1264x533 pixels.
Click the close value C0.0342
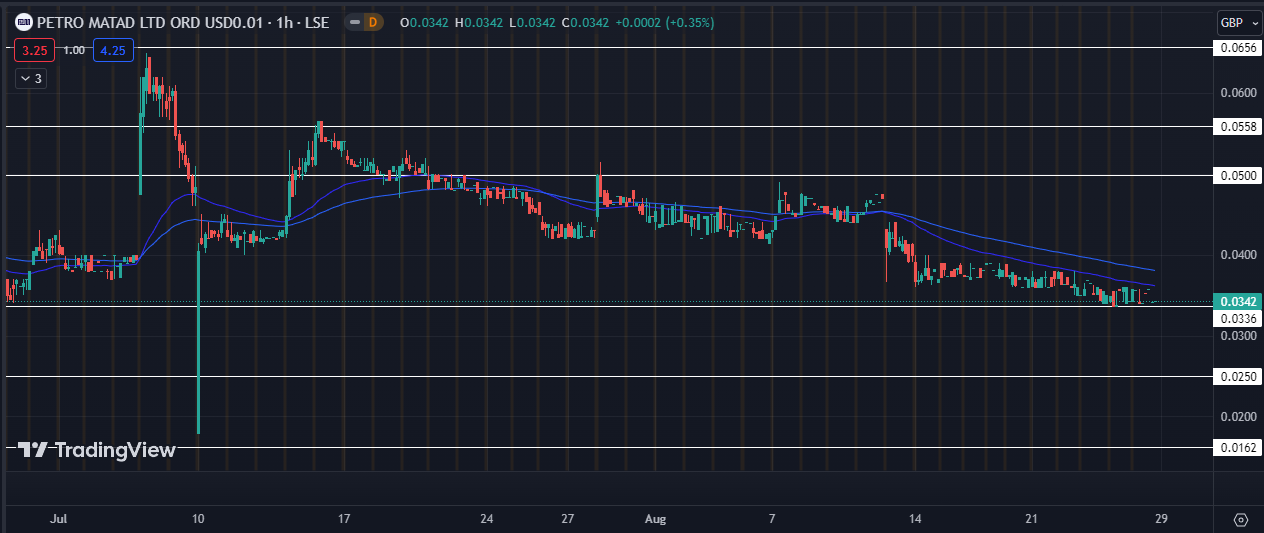click(x=585, y=22)
